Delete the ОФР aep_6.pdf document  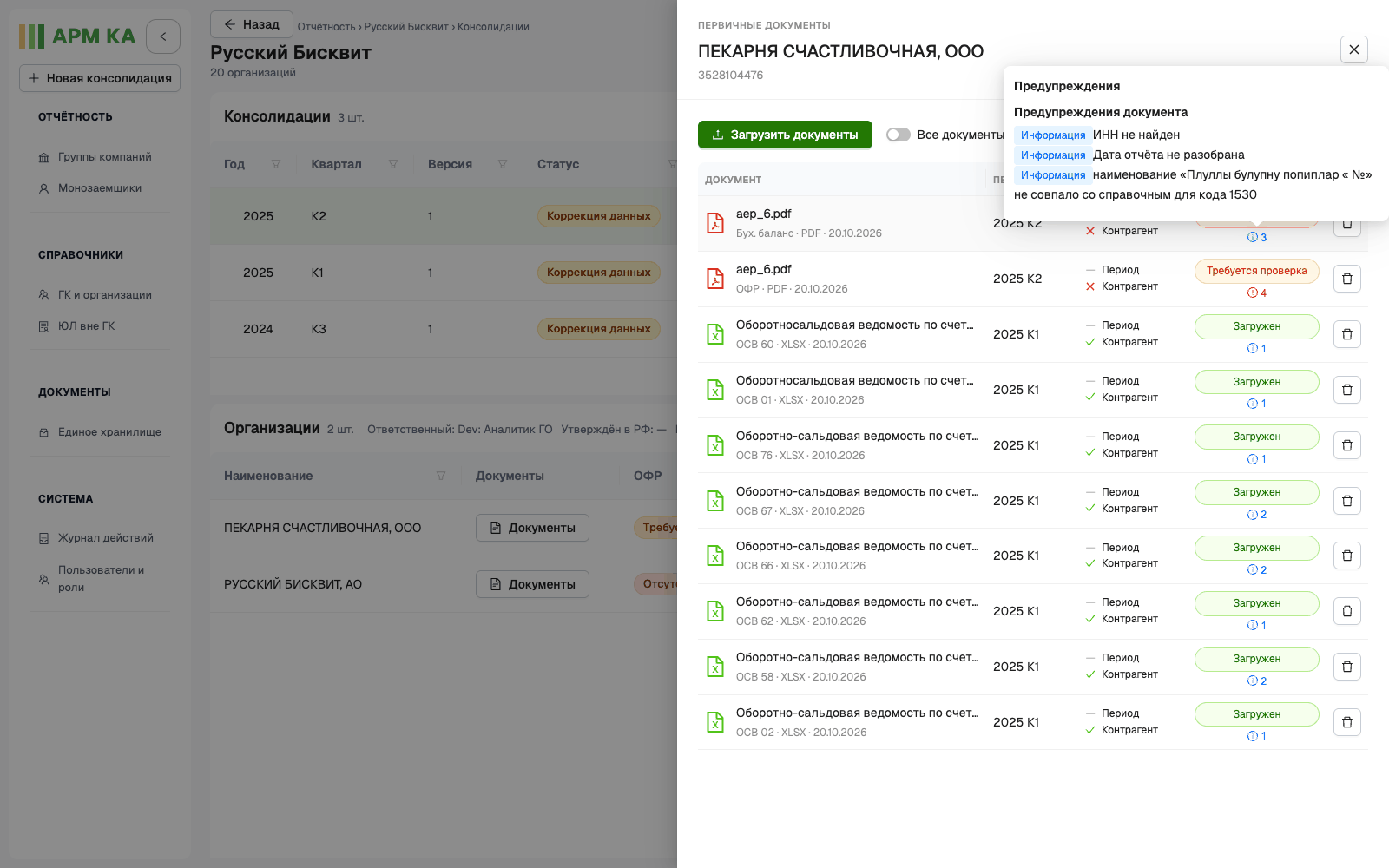[1346, 279]
